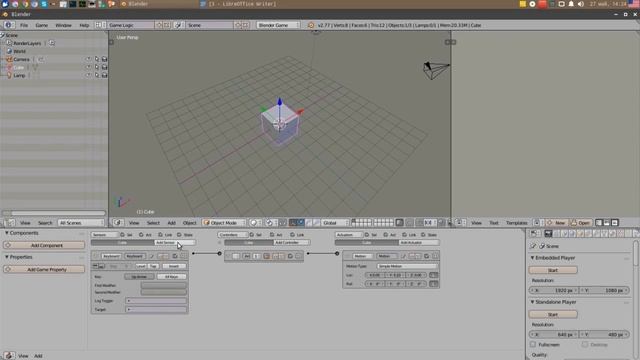The width and height of the screenshot is (640, 360).
Task: Open the Window menu
Action: pos(63,25)
